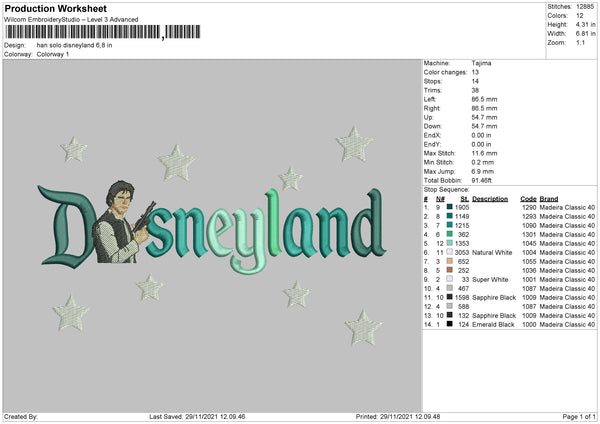600x424 pixels.
Task: Click the Machine value 'Tajima'
Action: coord(481,63)
